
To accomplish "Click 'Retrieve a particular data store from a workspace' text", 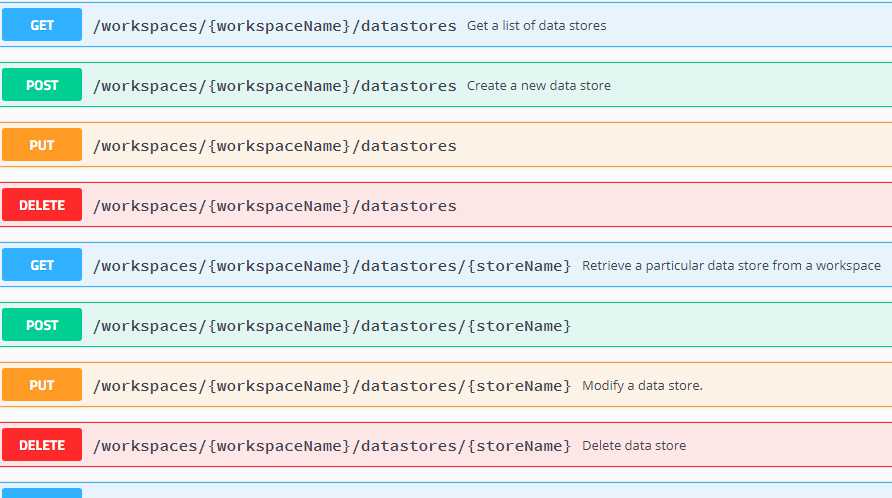I will click(732, 266).
